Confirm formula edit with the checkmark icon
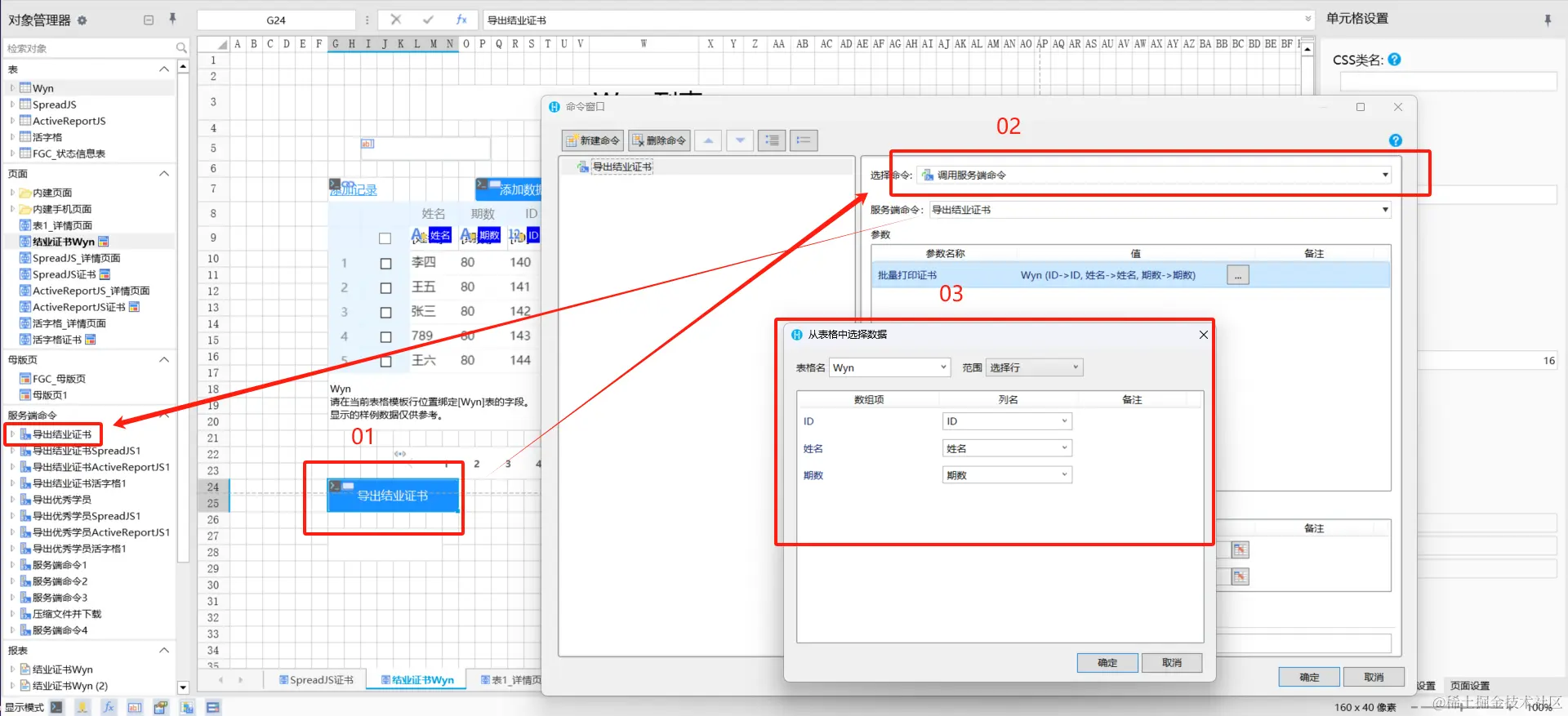This screenshot has width=1568, height=716. (x=428, y=20)
